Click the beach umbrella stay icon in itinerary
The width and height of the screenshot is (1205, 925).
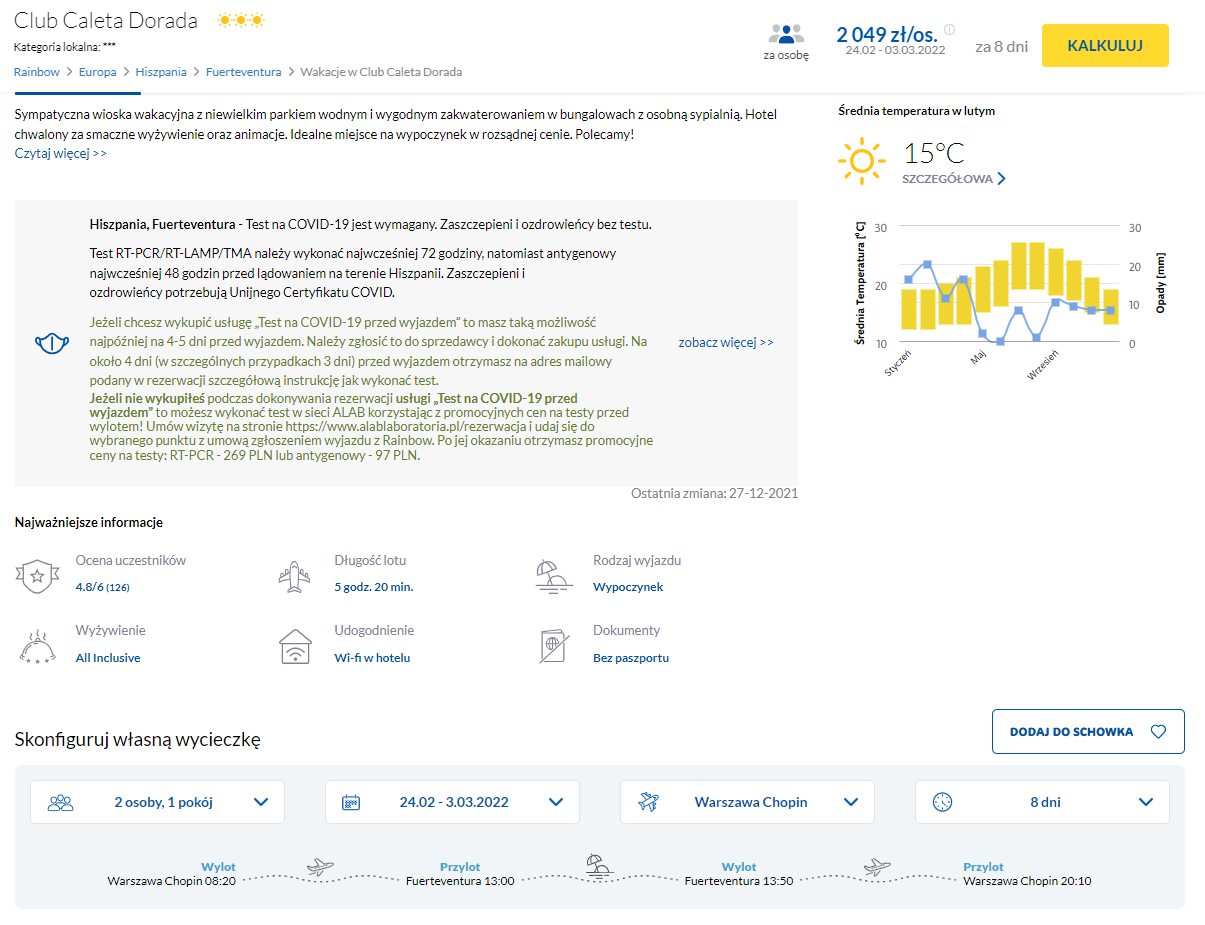click(600, 864)
